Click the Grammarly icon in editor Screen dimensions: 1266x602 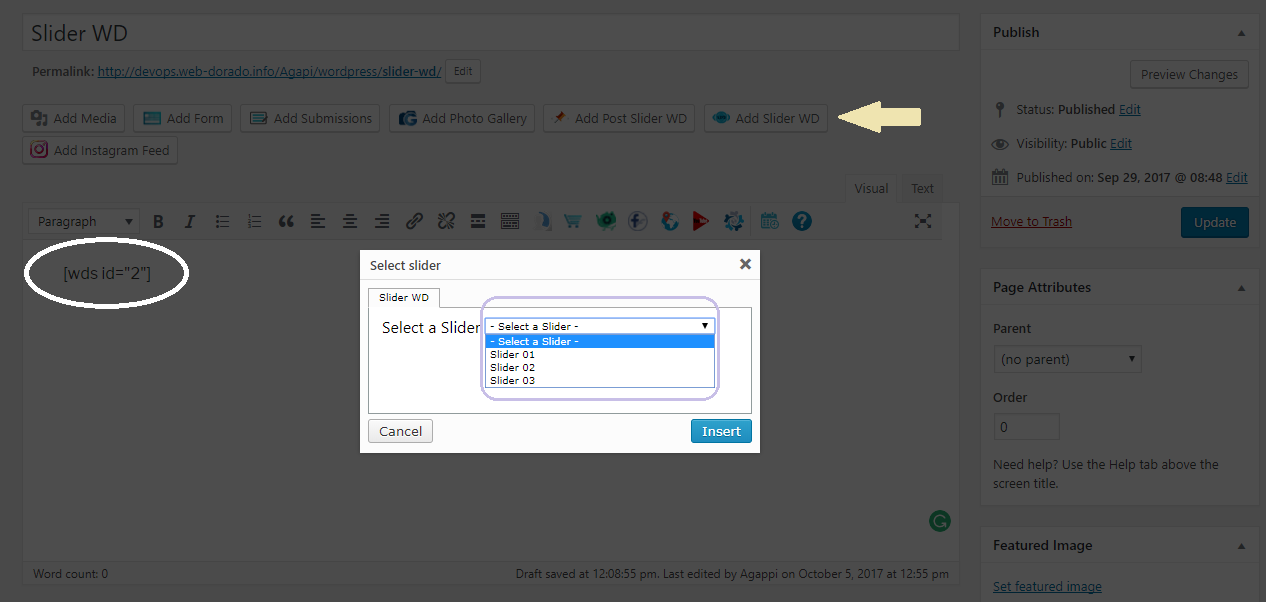click(x=939, y=521)
